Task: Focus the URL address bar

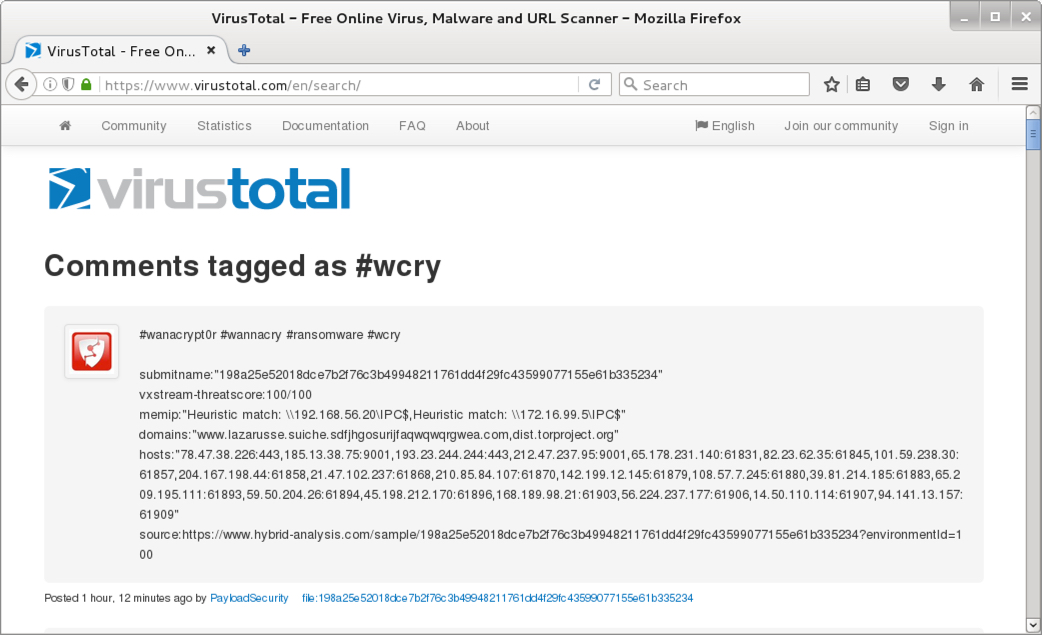Action: pyautogui.click(x=339, y=84)
